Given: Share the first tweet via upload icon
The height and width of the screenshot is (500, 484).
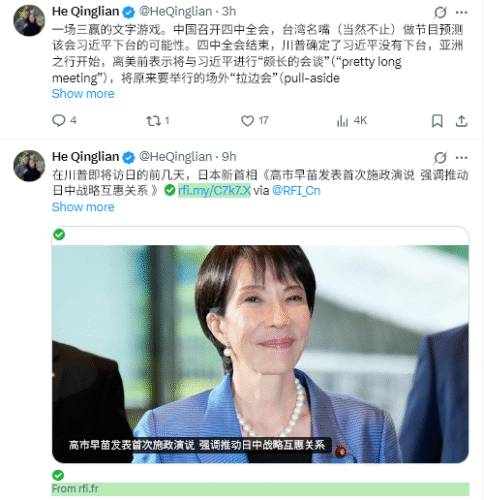Looking at the screenshot, I should point(461,121).
